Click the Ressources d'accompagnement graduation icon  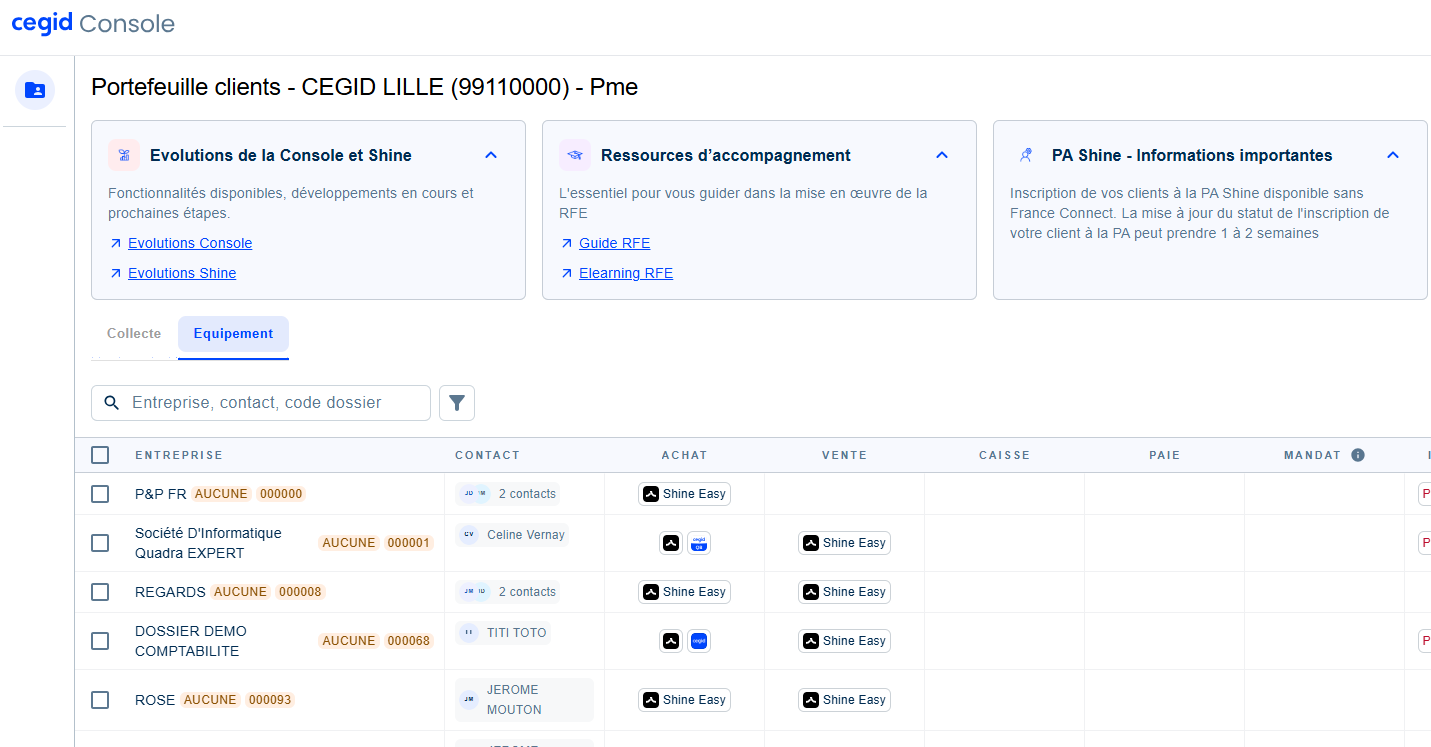pos(575,155)
